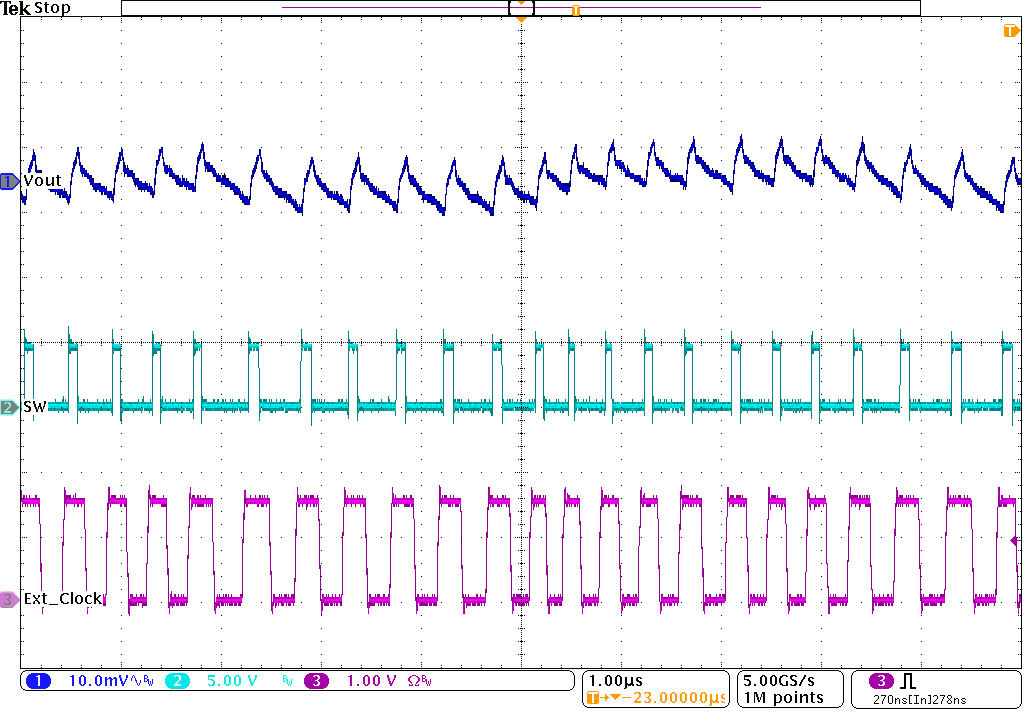Click the Tek logo in the top-left corner
Image resolution: width=1024 pixels, height=712 pixels.
pyautogui.click(x=14, y=8)
